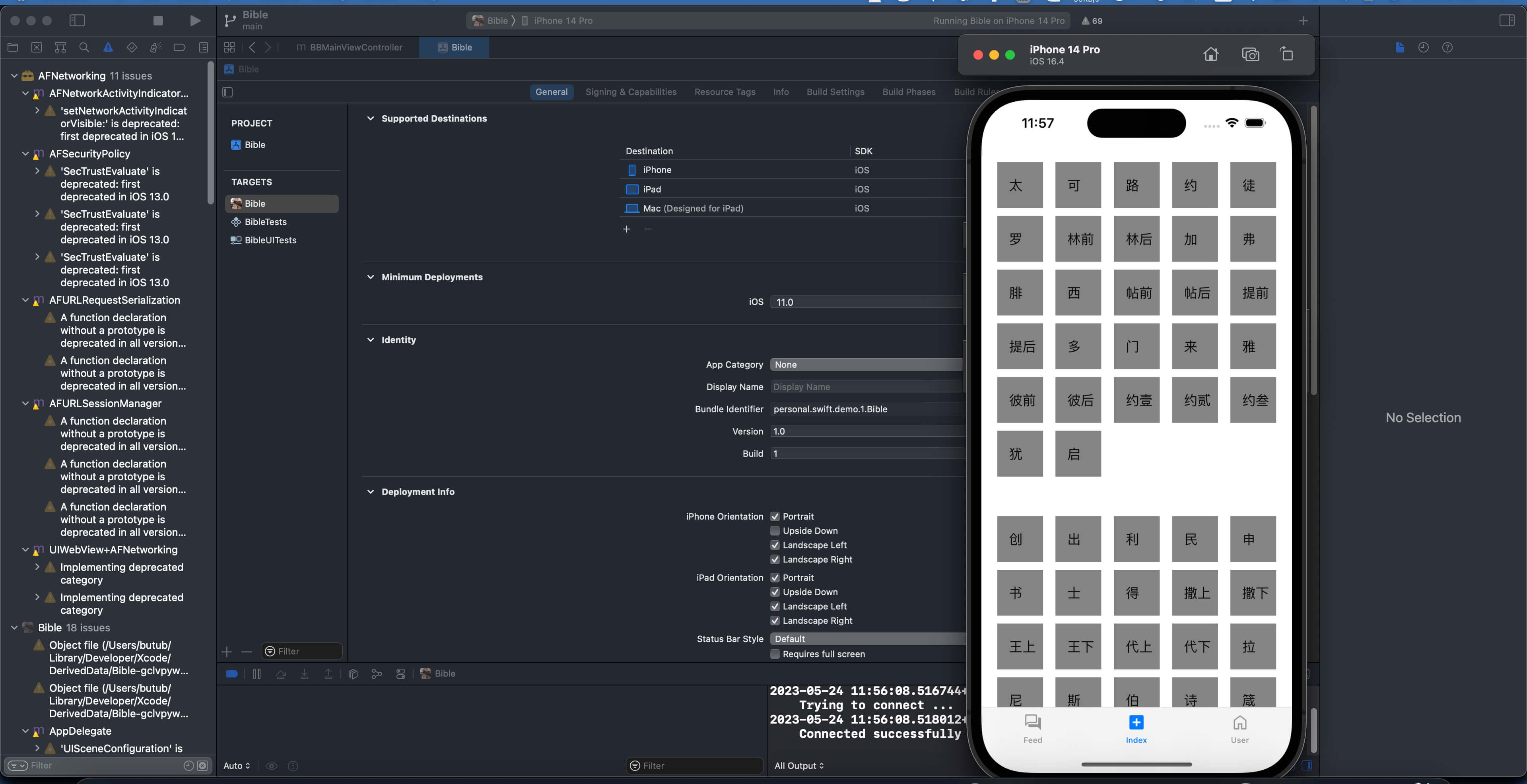Click the related items grid icon in editor
The width and height of the screenshot is (1527, 784).
(x=229, y=47)
